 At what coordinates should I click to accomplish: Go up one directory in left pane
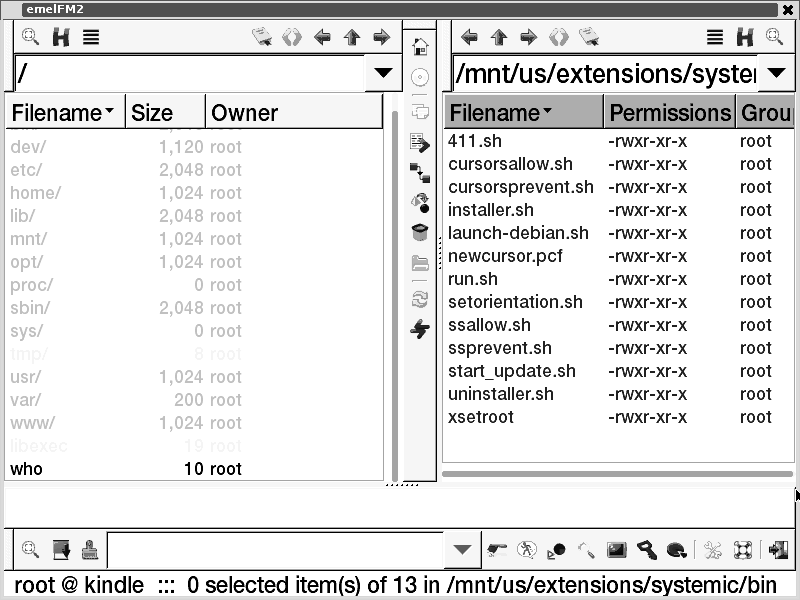pyautogui.click(x=351, y=38)
